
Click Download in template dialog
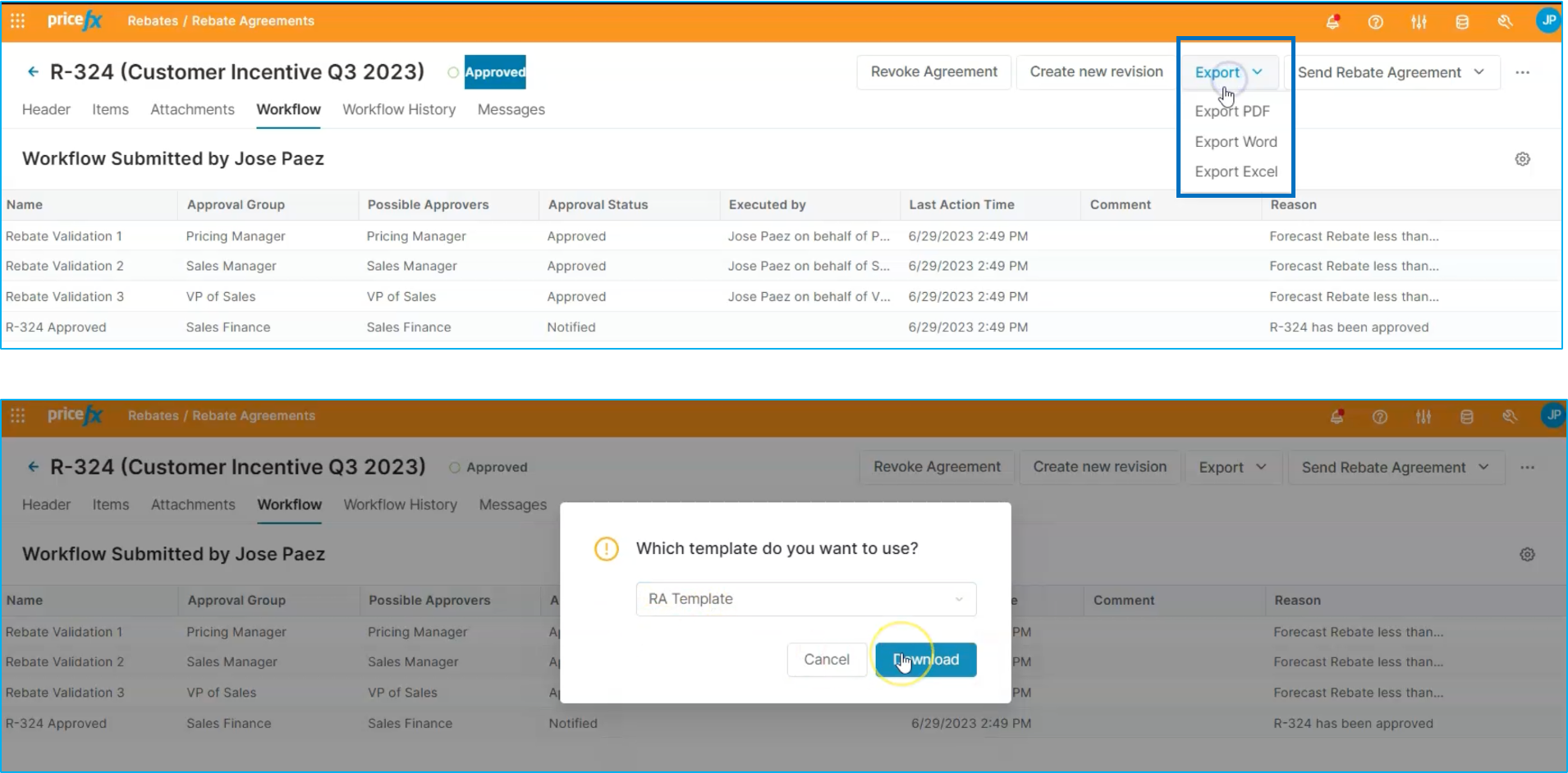pos(926,660)
